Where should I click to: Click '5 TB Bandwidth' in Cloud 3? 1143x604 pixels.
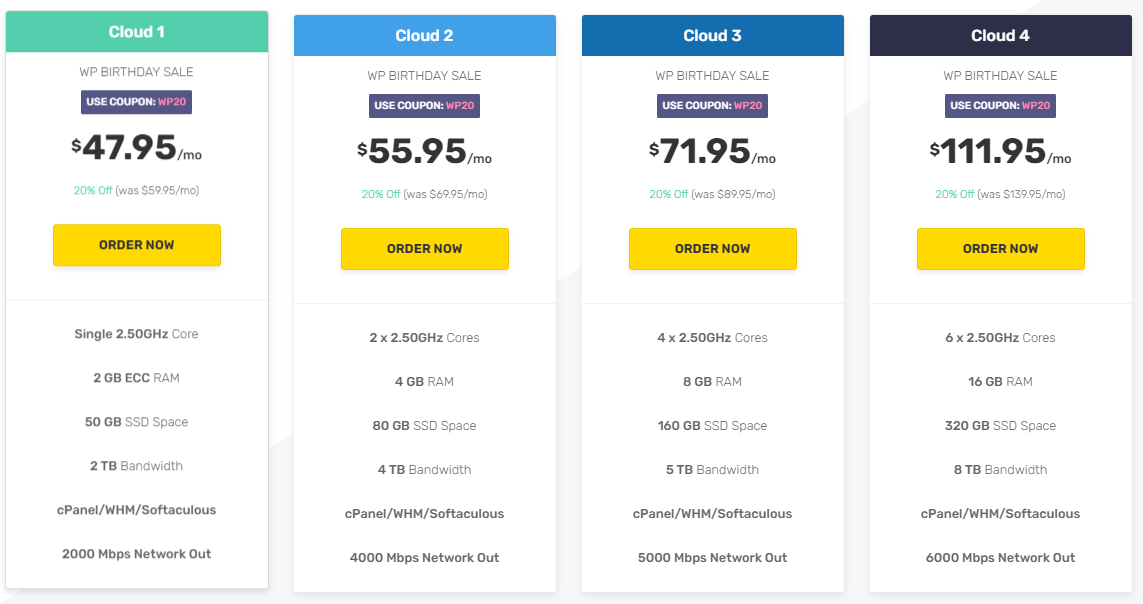click(x=712, y=470)
